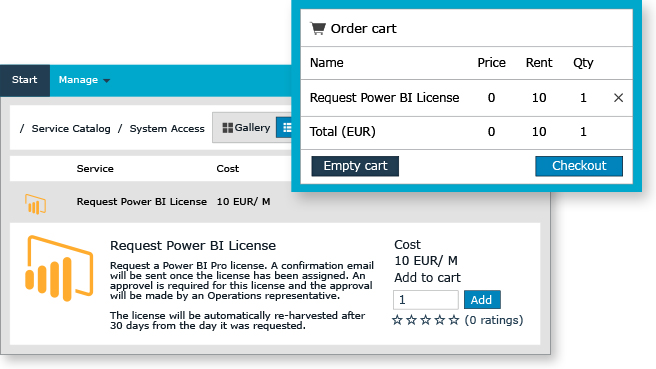Click the Add to cart quantity field

click(425, 300)
